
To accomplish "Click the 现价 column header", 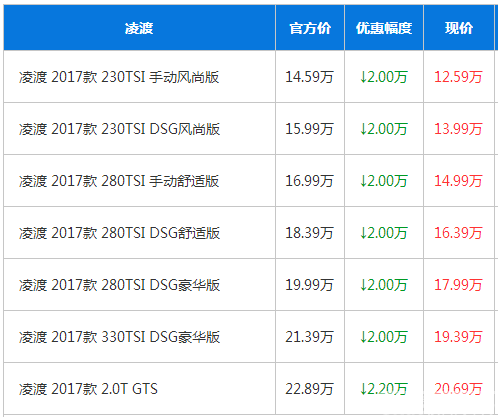I will (459, 28).
